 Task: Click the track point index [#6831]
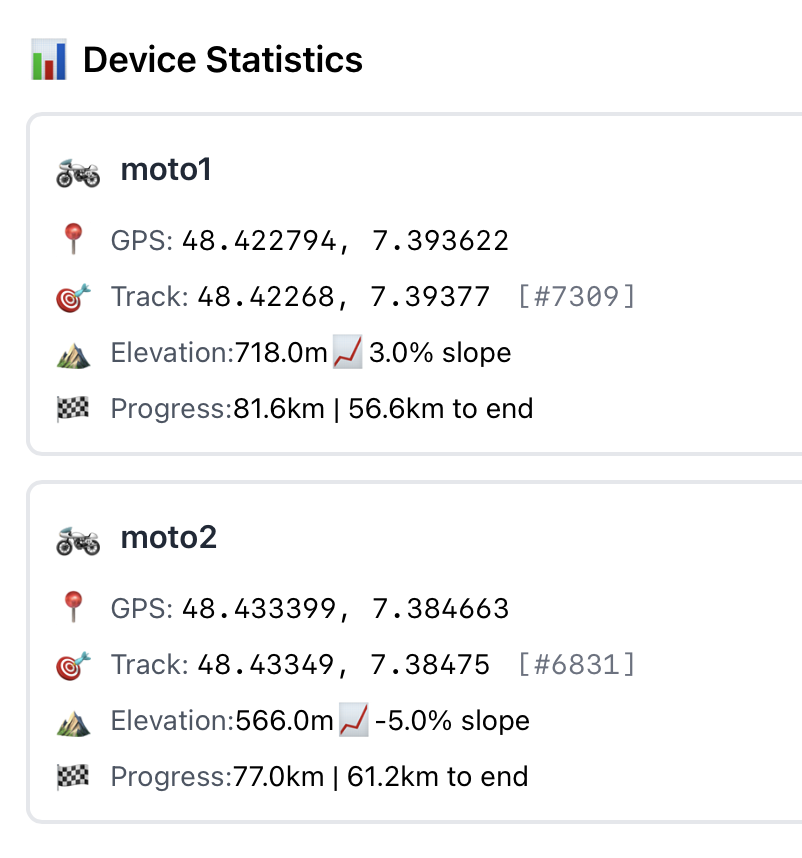(576, 664)
